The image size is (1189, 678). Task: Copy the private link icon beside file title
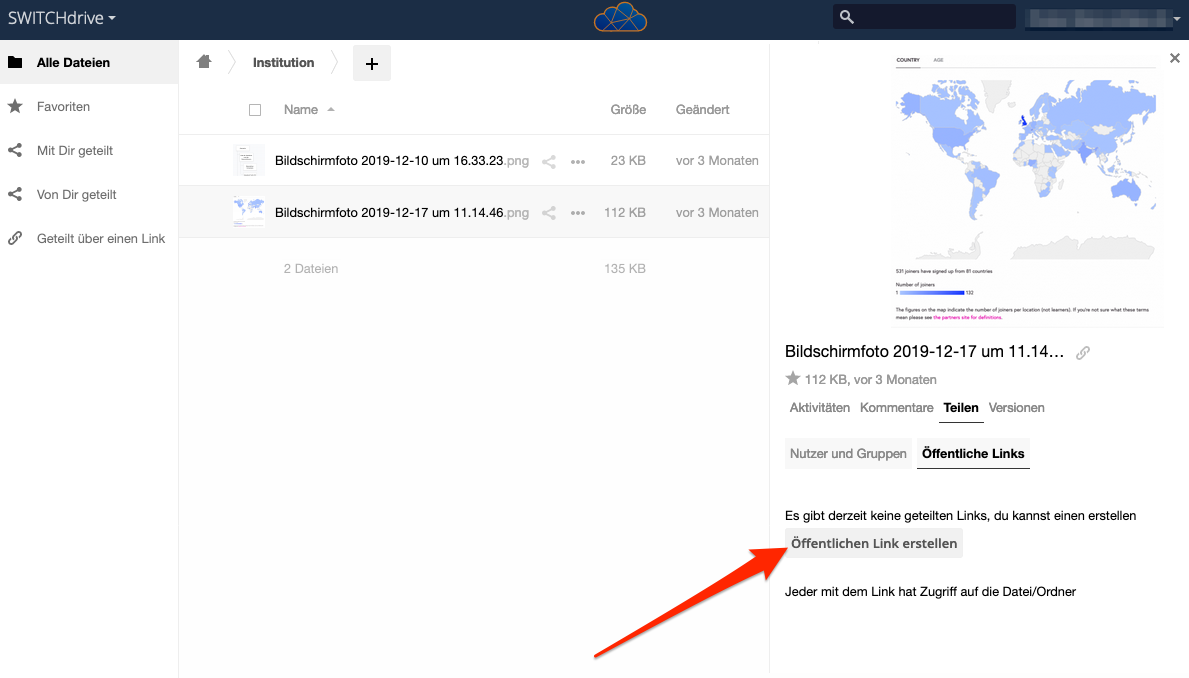point(1082,353)
